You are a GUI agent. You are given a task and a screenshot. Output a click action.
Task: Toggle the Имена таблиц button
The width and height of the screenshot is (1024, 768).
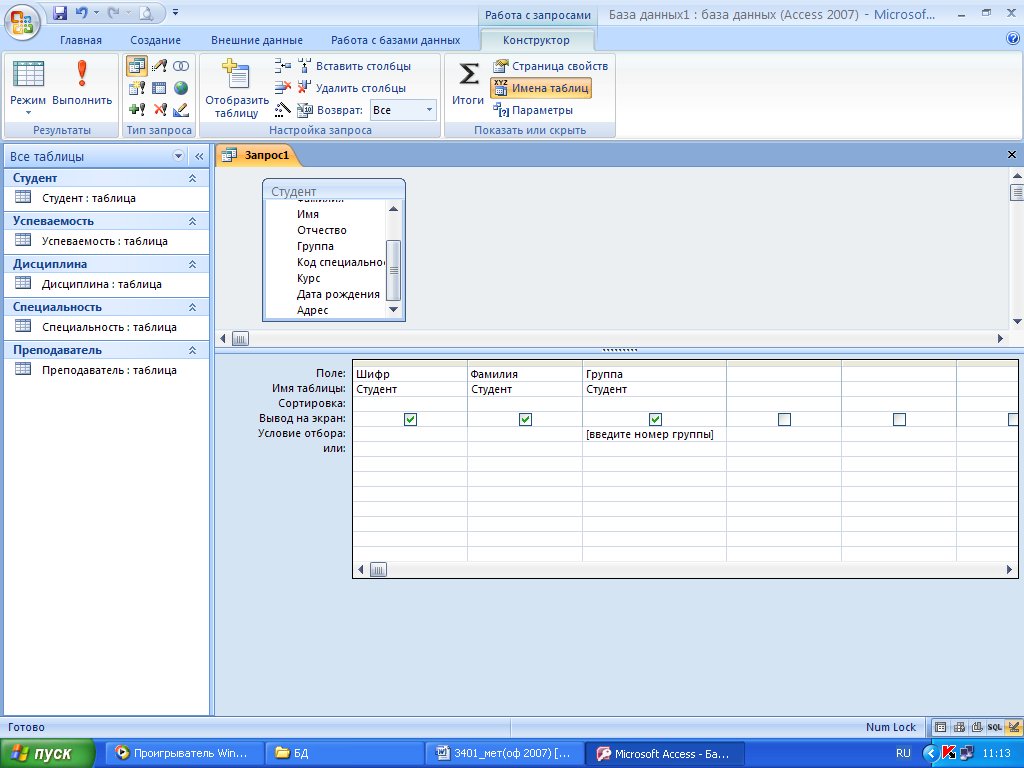tap(541, 88)
